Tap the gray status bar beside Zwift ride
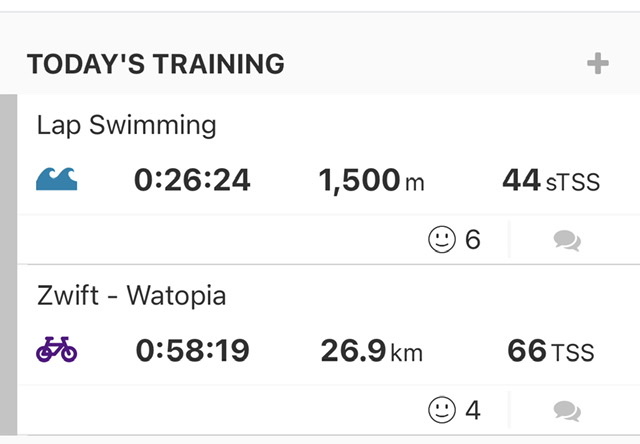This screenshot has height=444, width=640. pos(9,350)
